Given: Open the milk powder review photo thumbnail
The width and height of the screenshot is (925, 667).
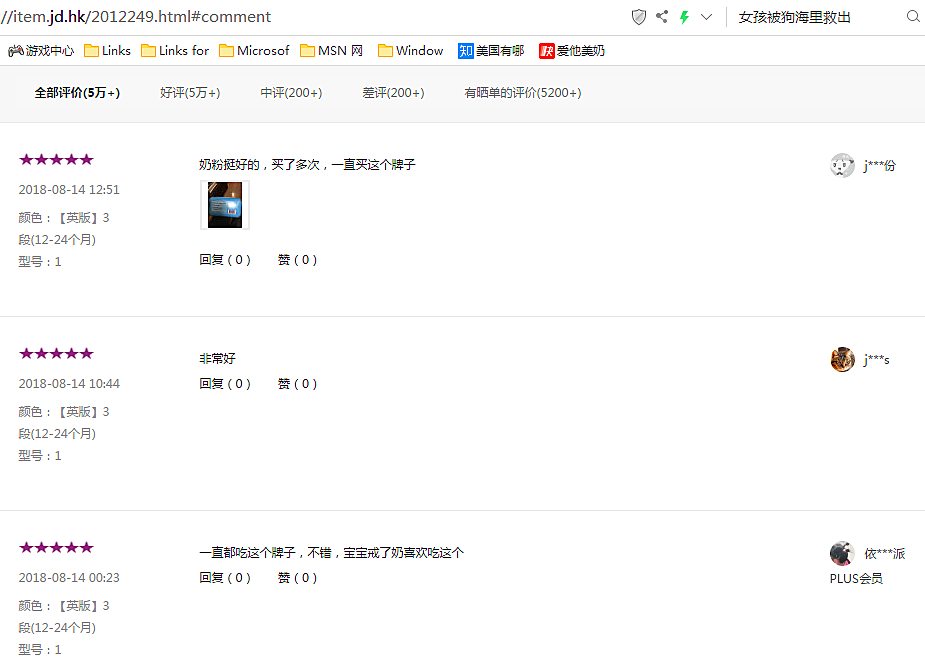Looking at the screenshot, I should click(225, 205).
